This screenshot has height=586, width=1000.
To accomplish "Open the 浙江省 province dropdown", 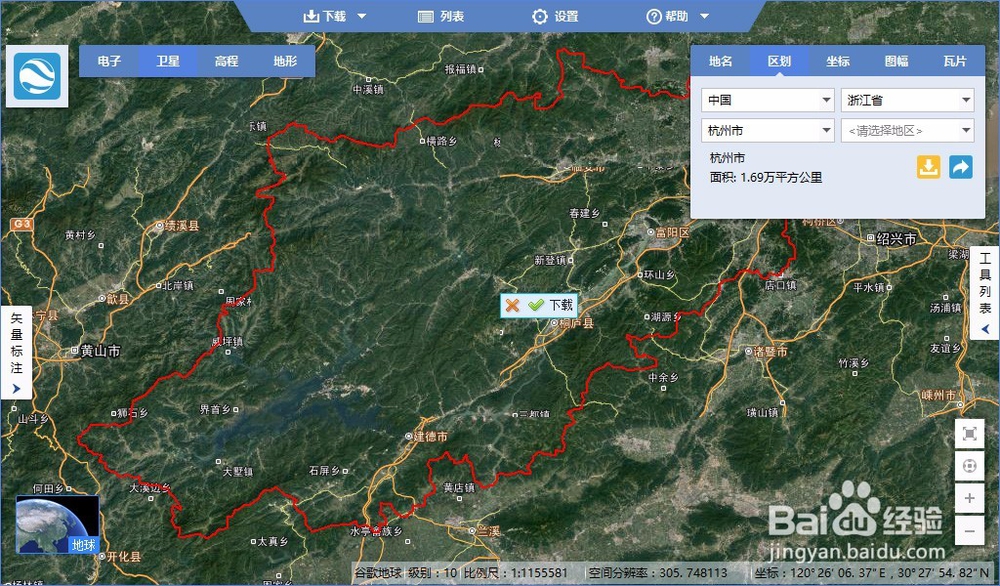I will click(906, 99).
